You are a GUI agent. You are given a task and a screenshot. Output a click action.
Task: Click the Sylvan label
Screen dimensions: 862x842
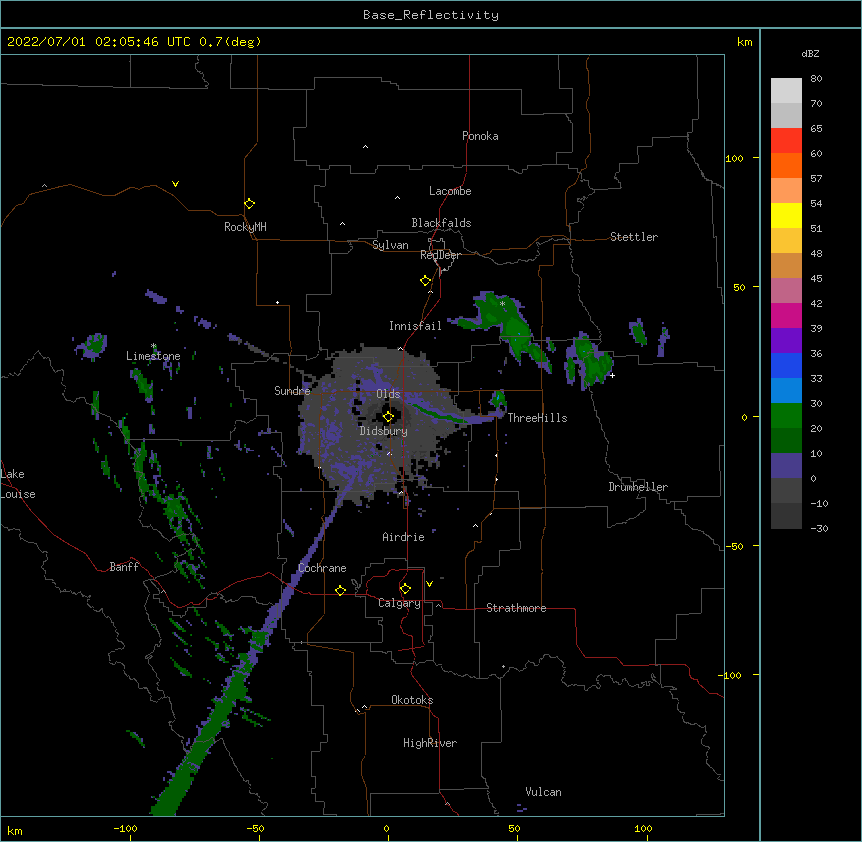click(x=390, y=245)
